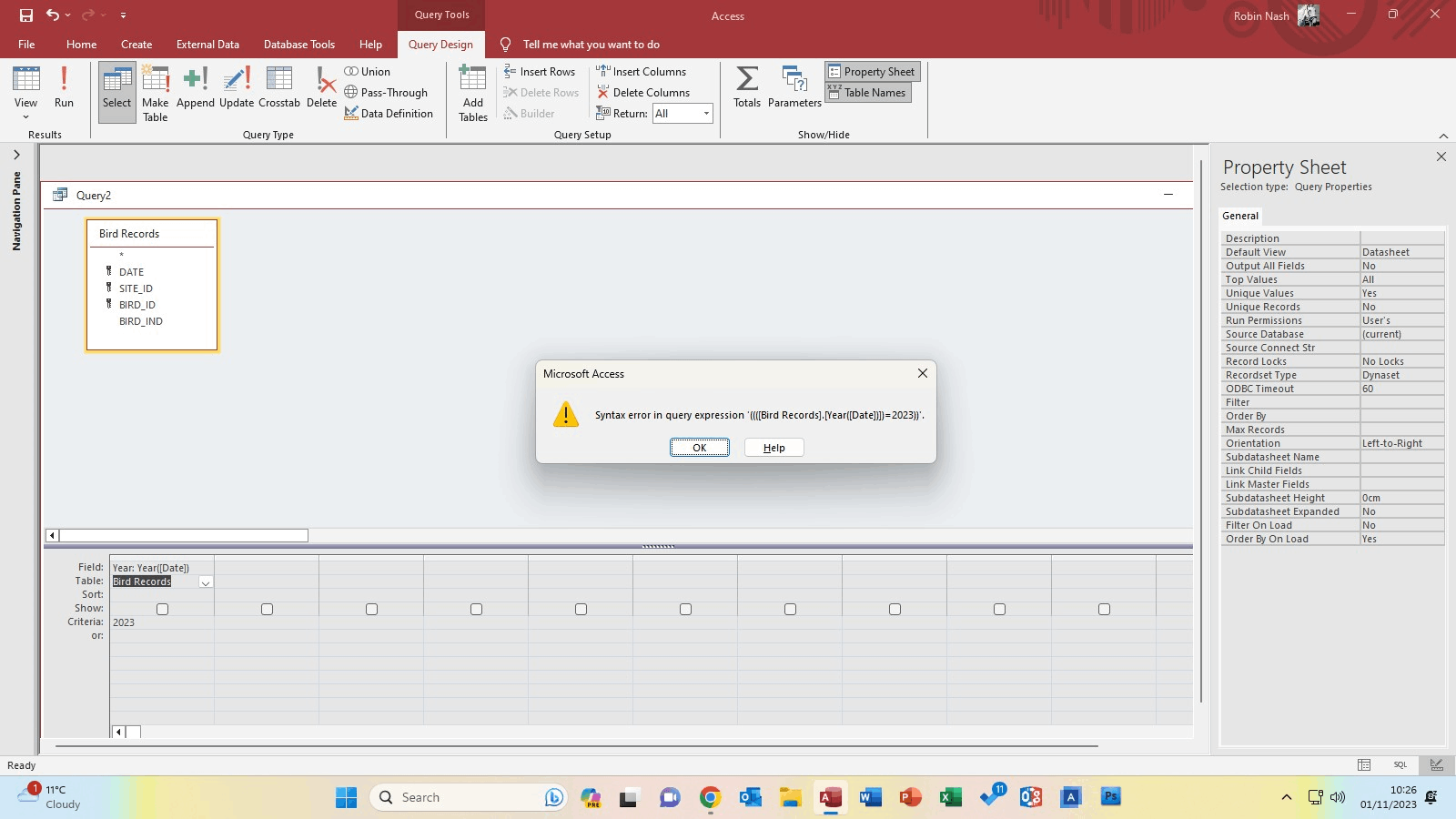Click the Field cell Year: Year([Date])
This screenshot has height=819, width=1456.
(x=162, y=568)
